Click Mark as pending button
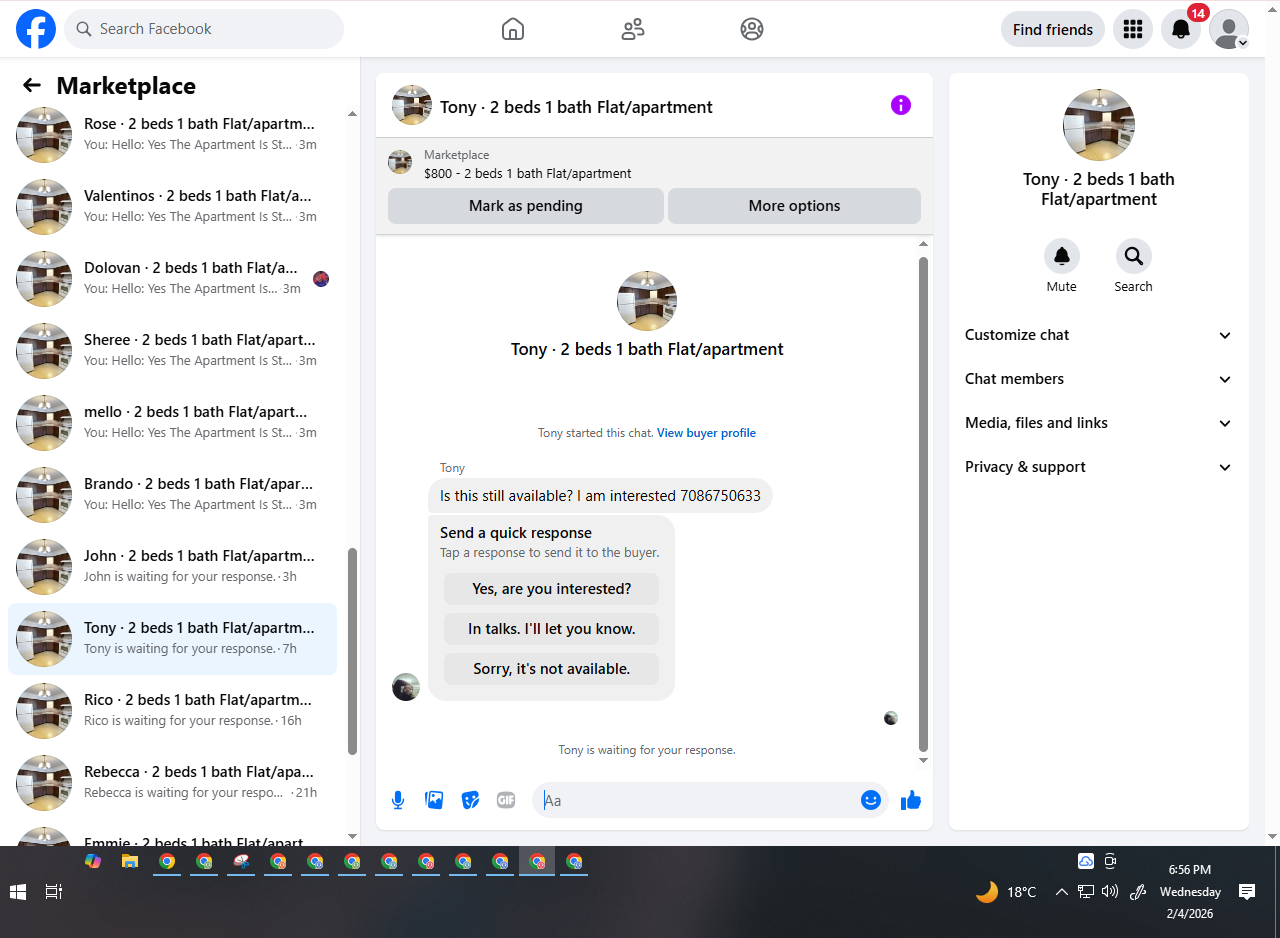 (x=526, y=206)
